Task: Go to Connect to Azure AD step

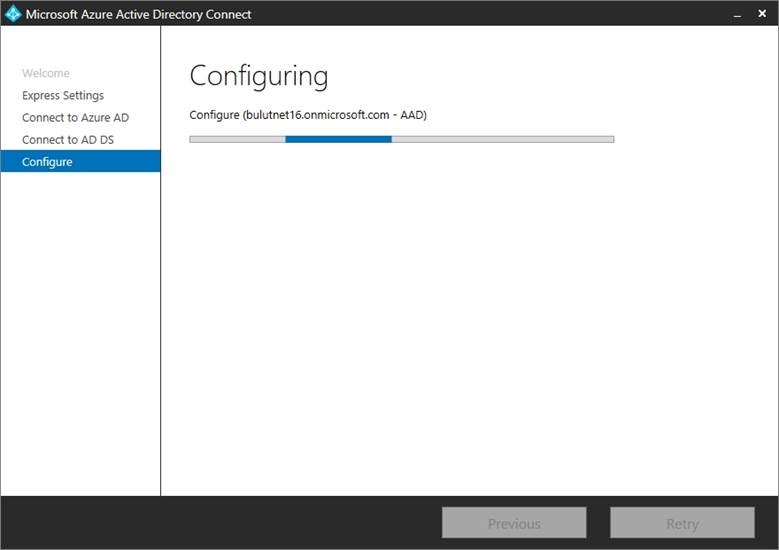Action: (76, 118)
